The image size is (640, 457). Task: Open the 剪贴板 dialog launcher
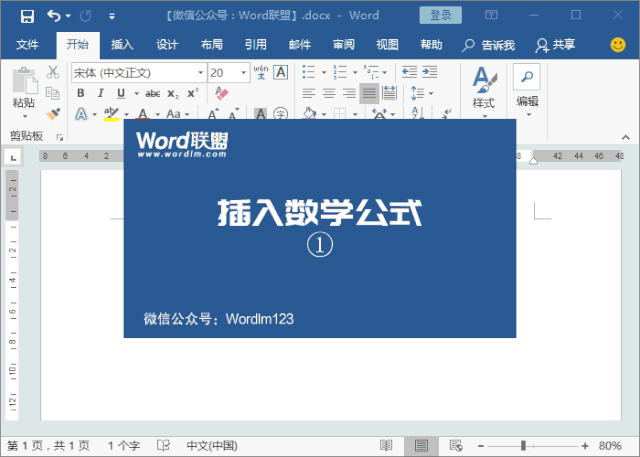[60, 138]
